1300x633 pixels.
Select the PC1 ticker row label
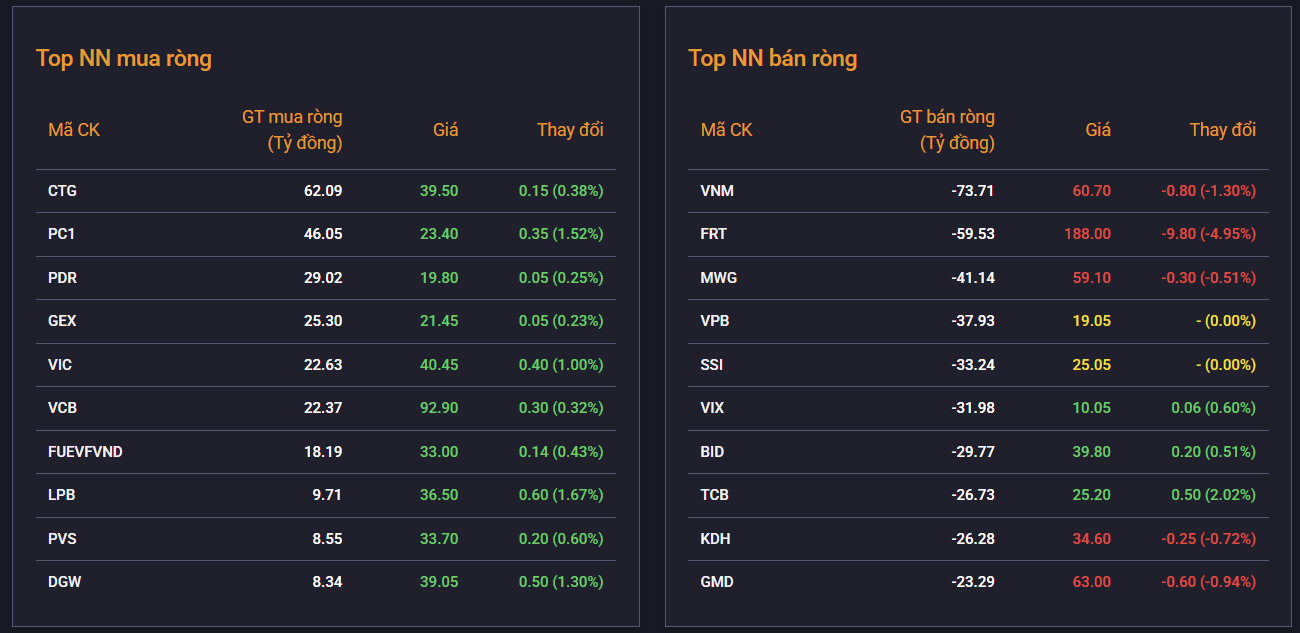click(62, 234)
